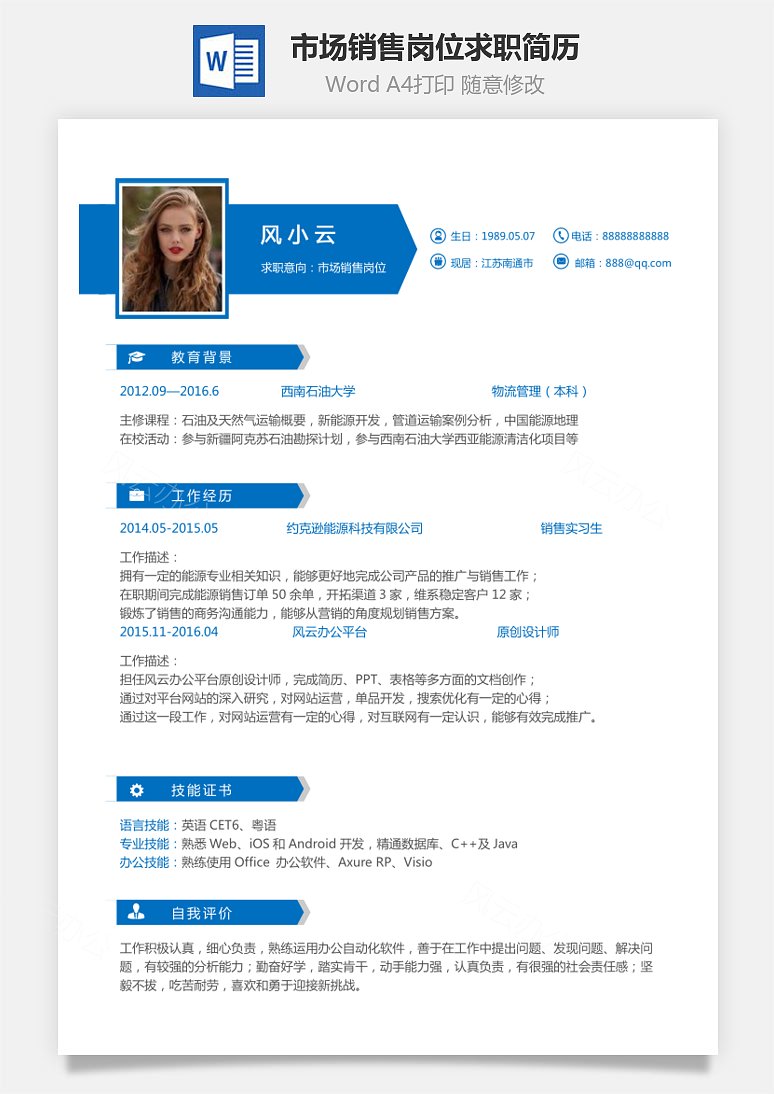Click the date range 2015.11-2016.04
774x1094 pixels.
point(169,631)
